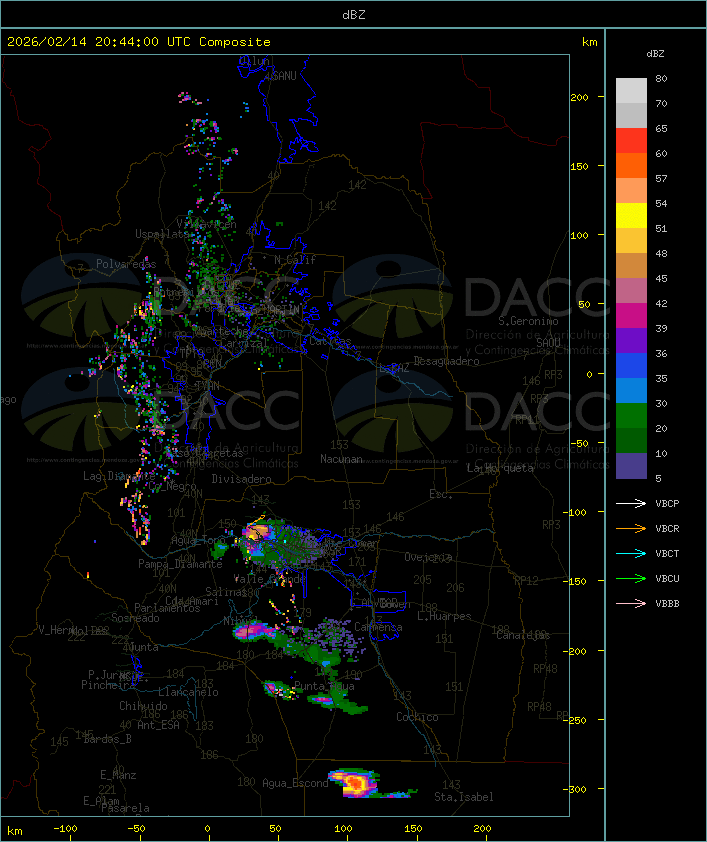
Task: Select the green 30–20 dBZ legend swatch
Action: [631, 416]
